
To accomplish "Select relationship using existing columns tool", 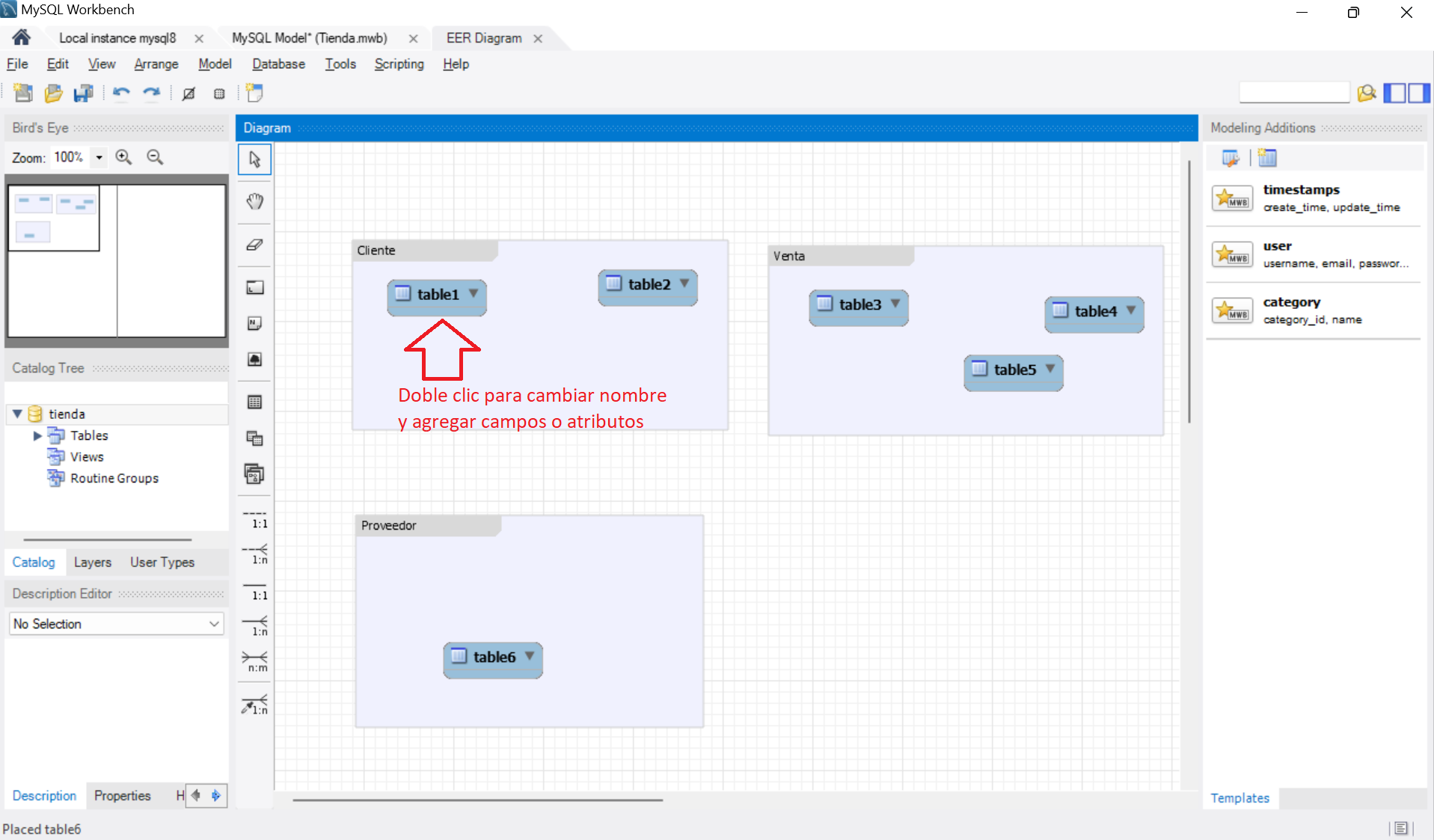I will tap(254, 705).
